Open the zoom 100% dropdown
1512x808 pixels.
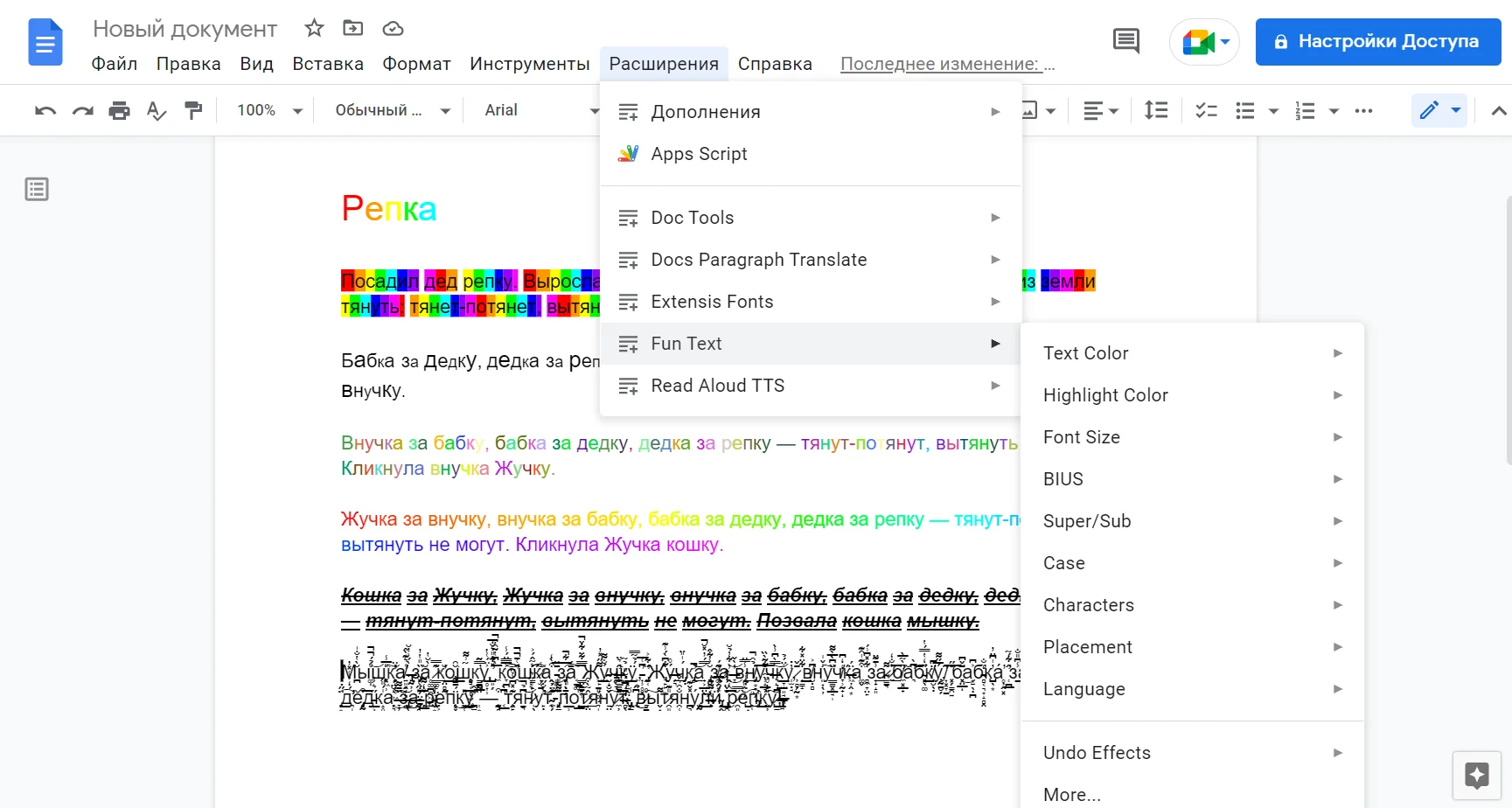coord(269,110)
